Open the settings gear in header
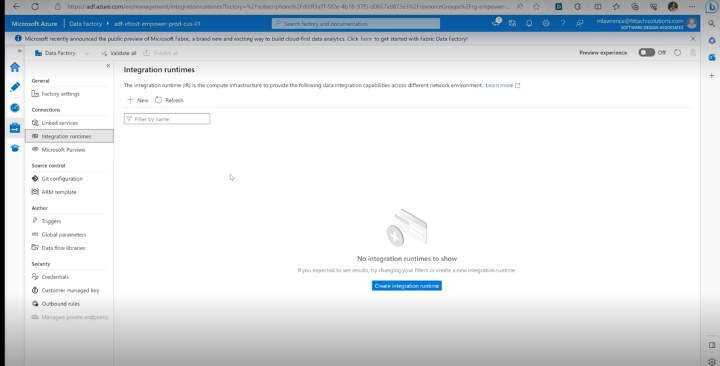 click(546, 23)
